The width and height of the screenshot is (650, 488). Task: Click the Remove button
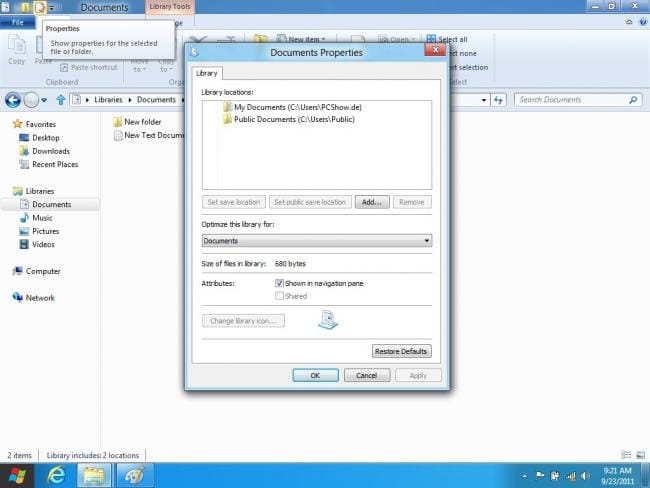tap(412, 202)
